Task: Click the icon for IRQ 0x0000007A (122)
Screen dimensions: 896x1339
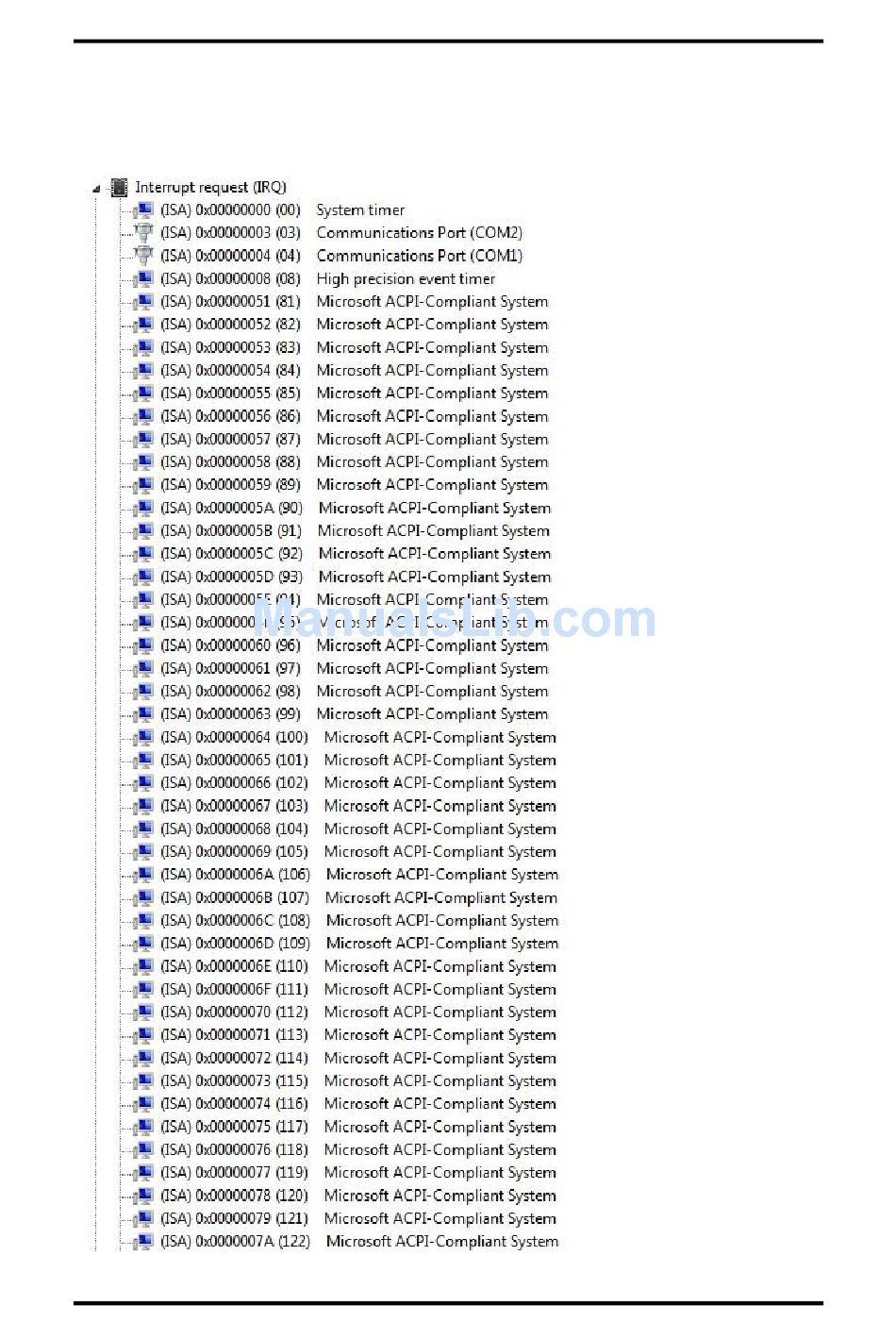Action: pos(143,1242)
